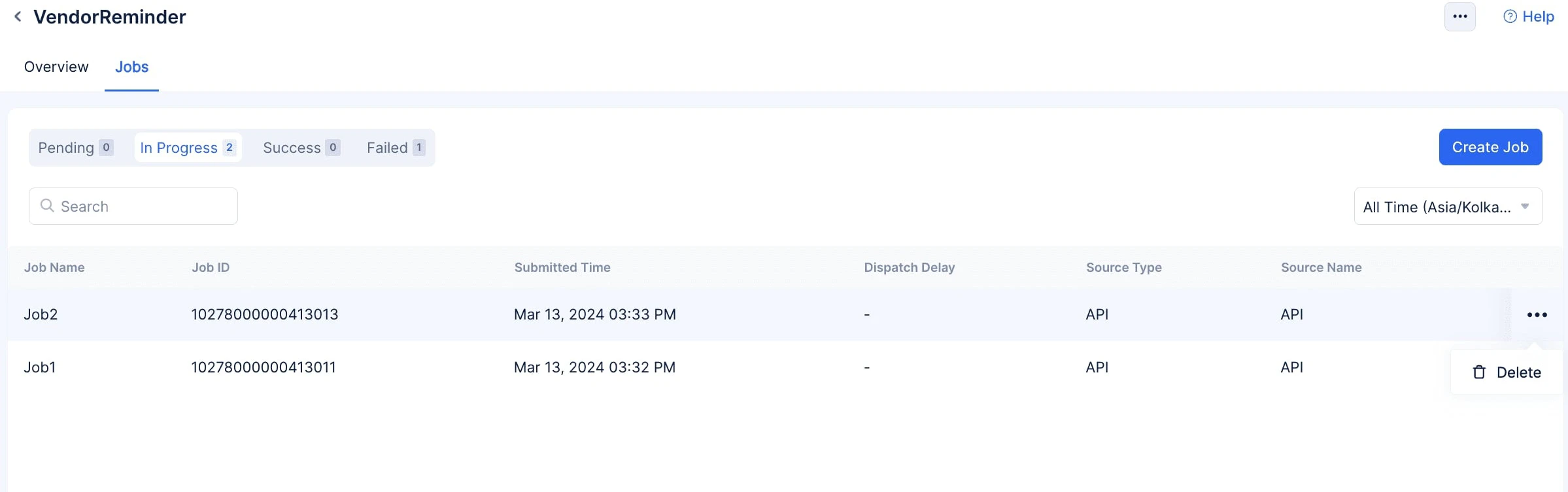This screenshot has width=1568, height=492.
Task: Show Pending jobs filter
Action: 75,148
